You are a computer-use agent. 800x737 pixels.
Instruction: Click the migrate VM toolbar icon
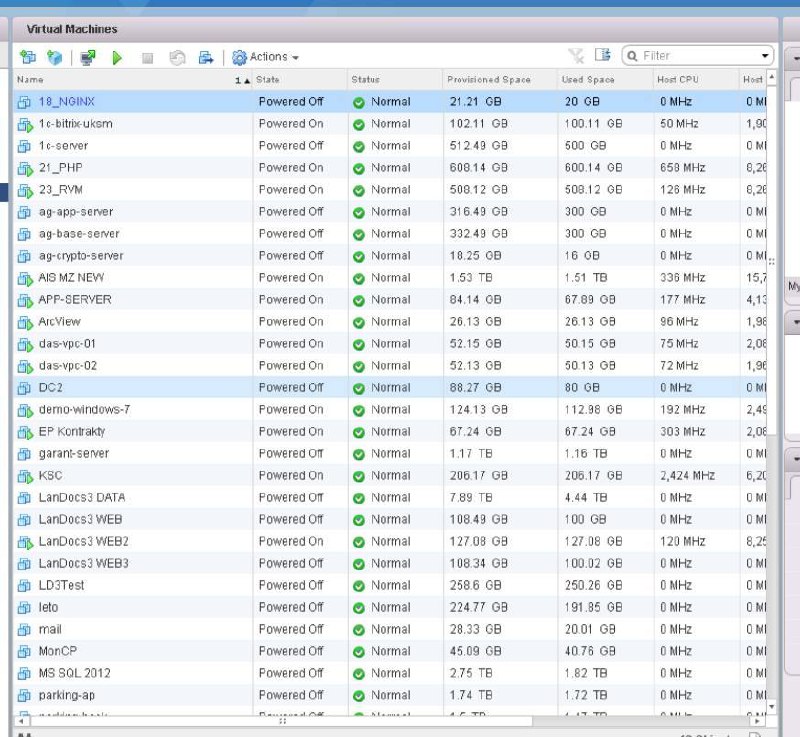[206, 58]
